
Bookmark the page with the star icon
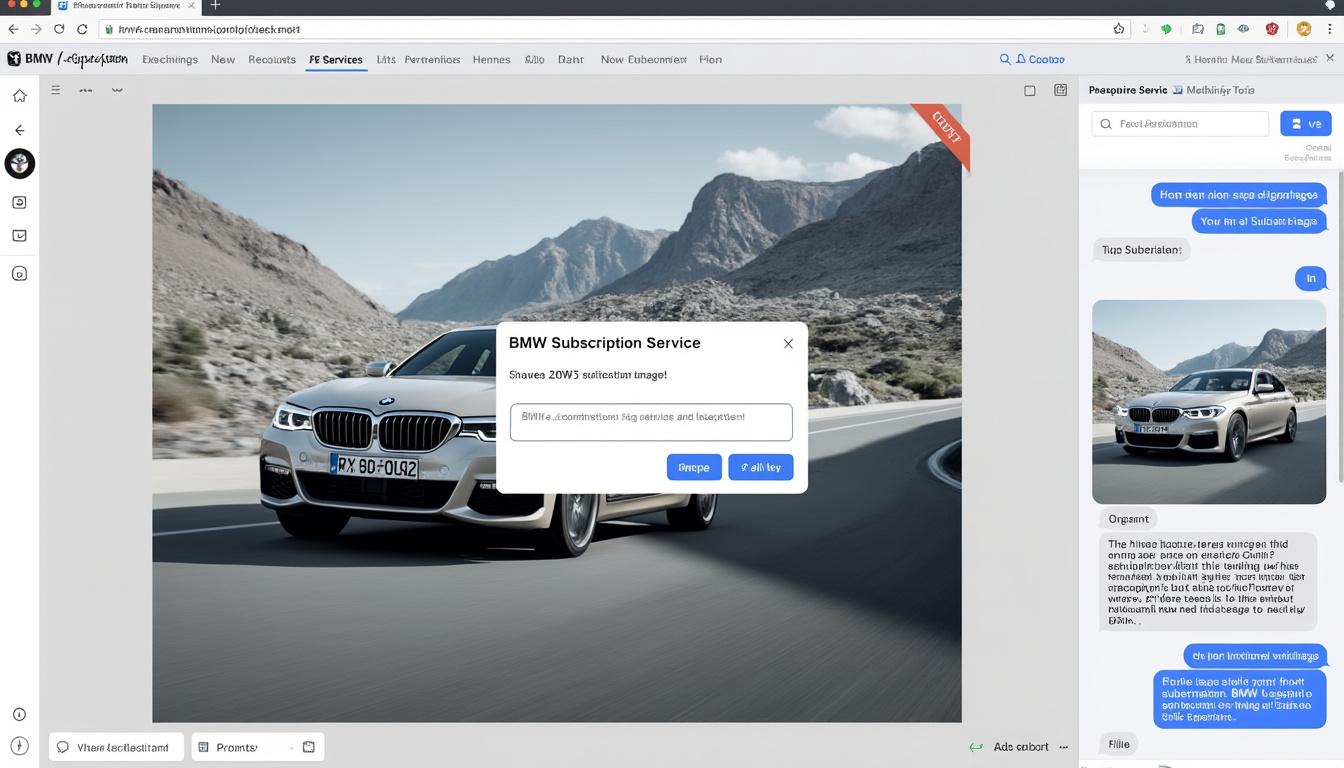pos(1119,29)
